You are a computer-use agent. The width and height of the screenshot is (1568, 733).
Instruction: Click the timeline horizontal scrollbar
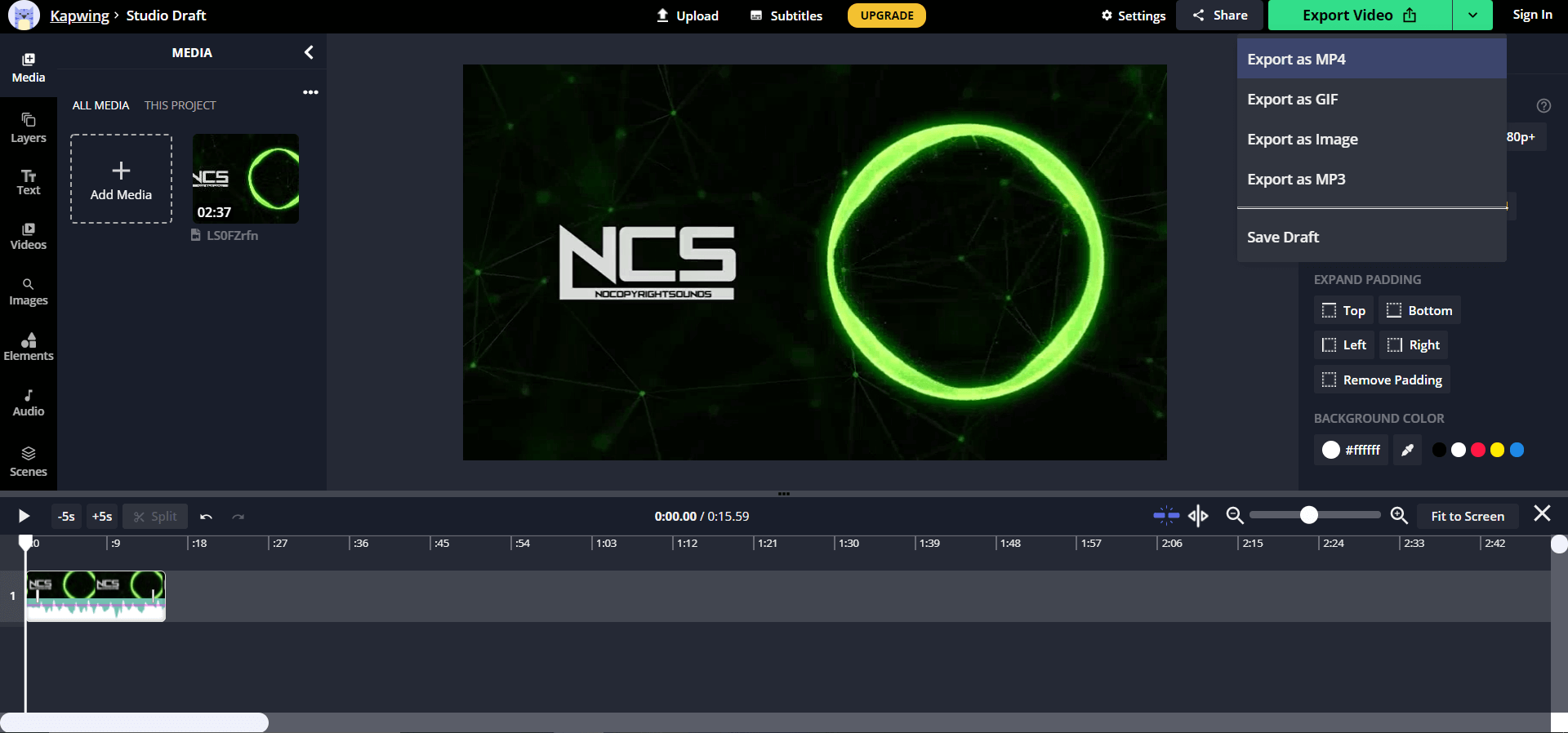pos(134,722)
